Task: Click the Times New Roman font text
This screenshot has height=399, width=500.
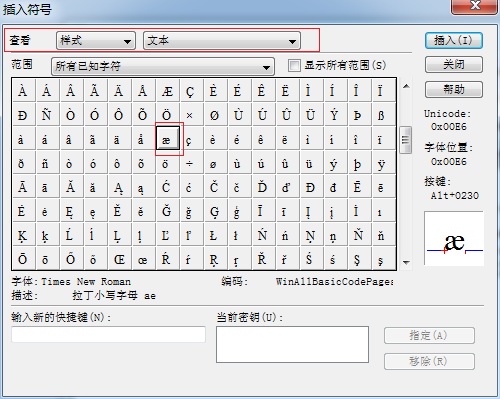Action: point(86,282)
